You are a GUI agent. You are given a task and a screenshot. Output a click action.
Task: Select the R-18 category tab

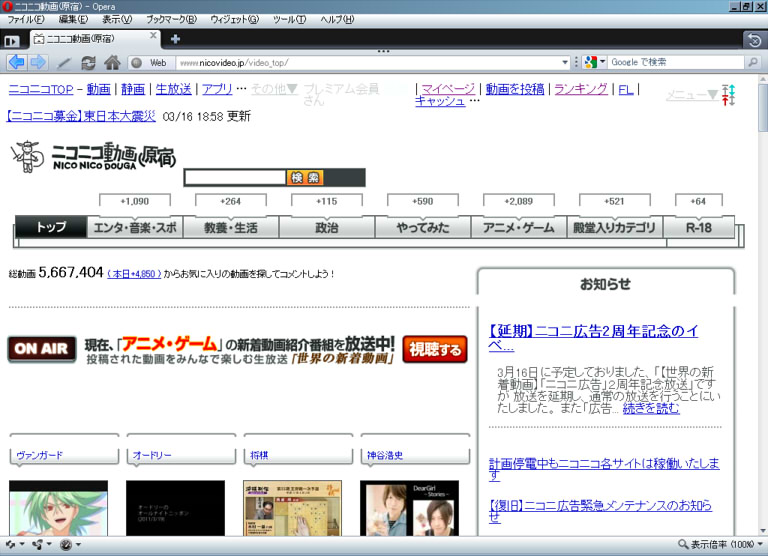[698, 227]
